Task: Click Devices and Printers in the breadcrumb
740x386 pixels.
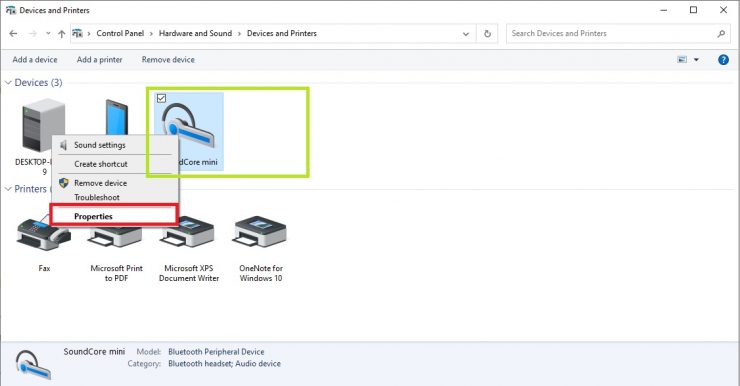Action: (x=282, y=33)
